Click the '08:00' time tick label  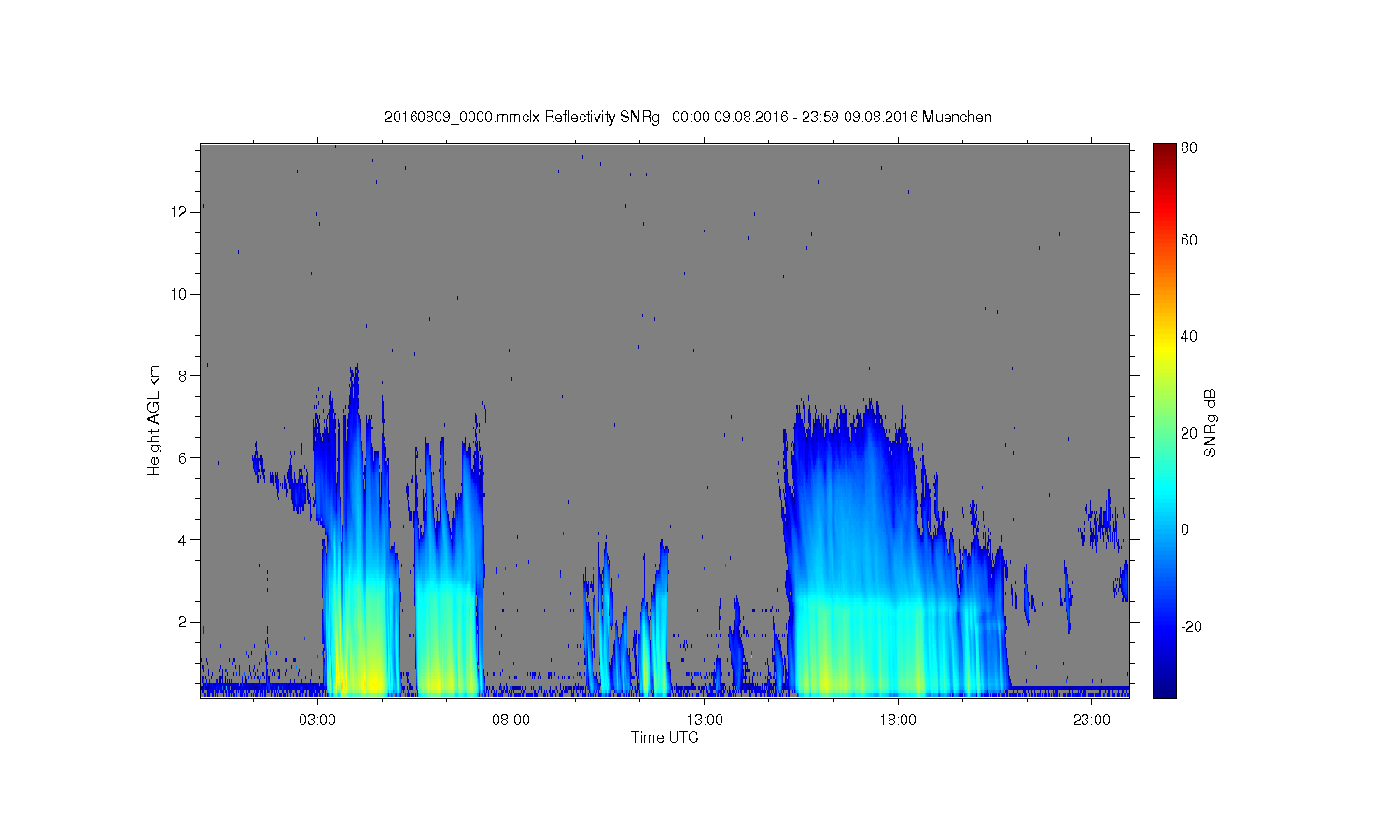(x=511, y=721)
